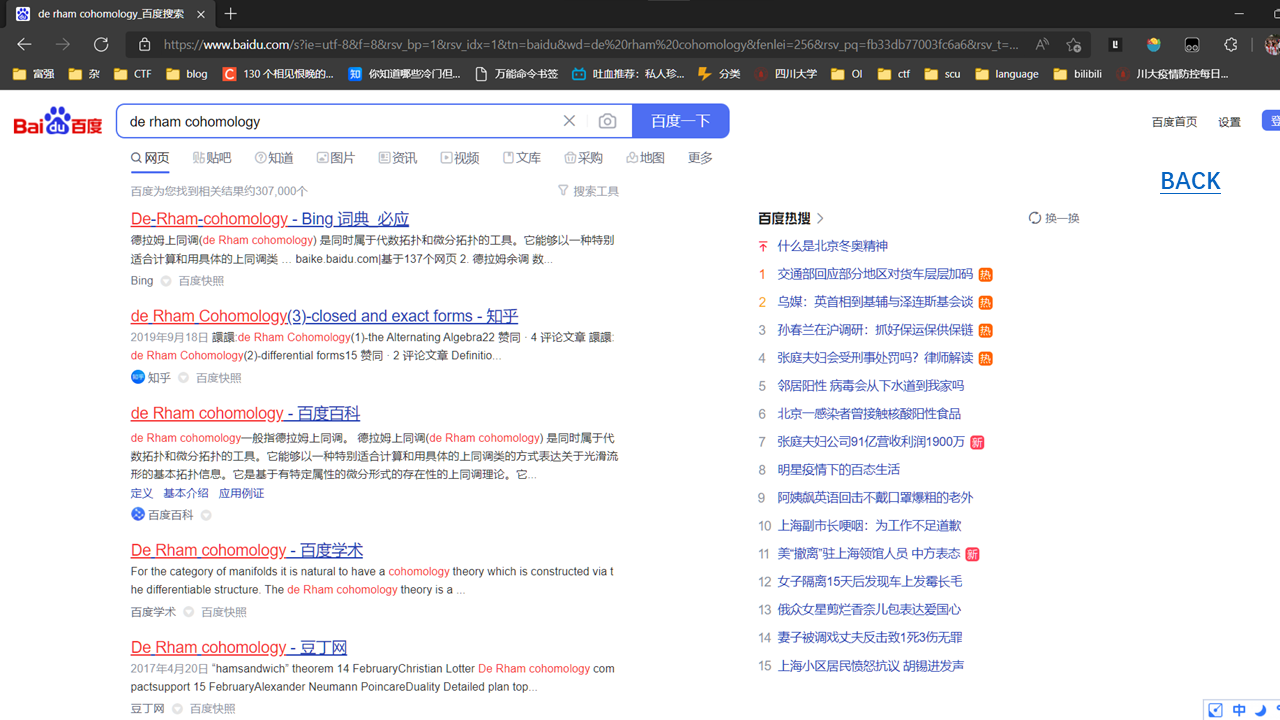Switch to the 地图 tab

coord(646,158)
